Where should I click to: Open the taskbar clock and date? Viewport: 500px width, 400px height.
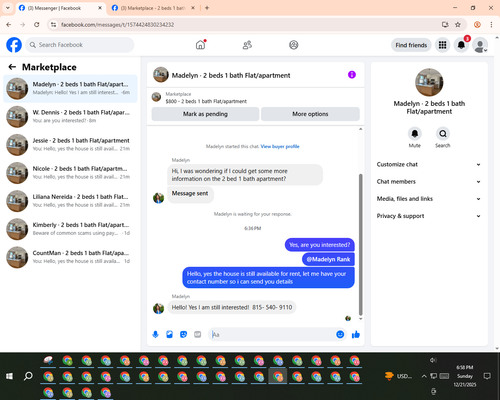click(x=465, y=376)
